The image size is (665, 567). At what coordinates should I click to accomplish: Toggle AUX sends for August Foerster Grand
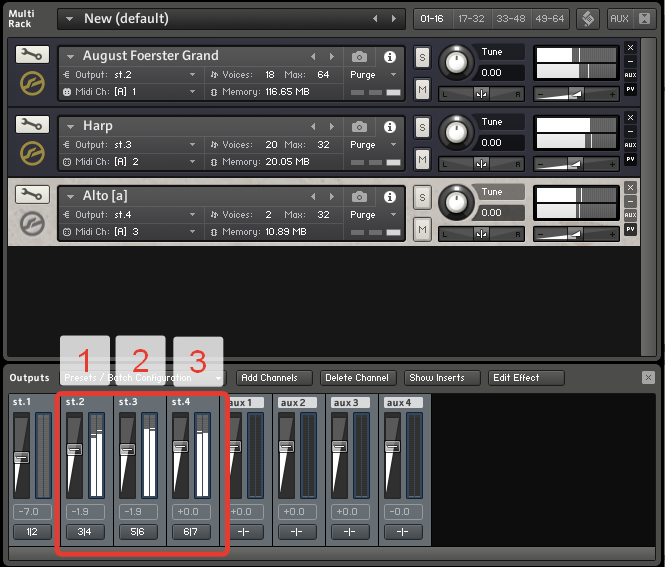pos(630,75)
